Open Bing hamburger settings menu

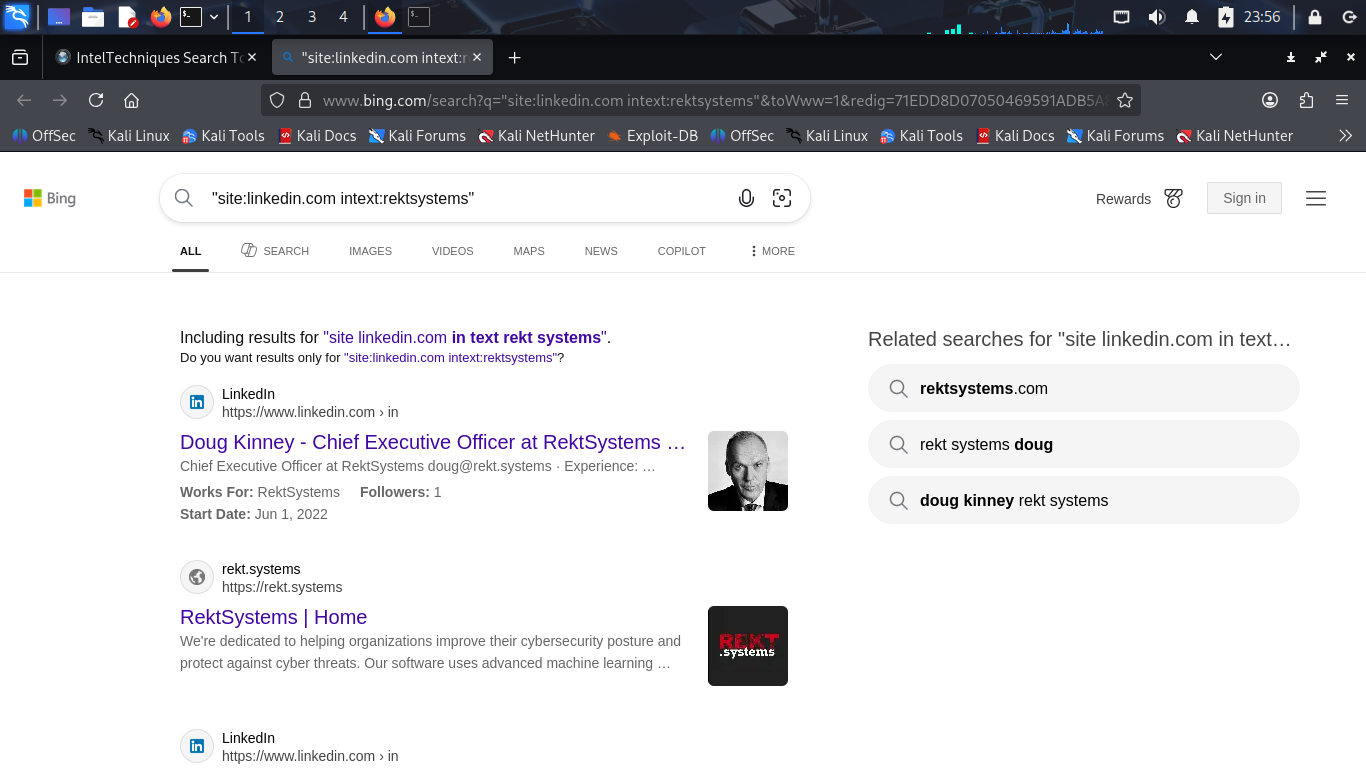tap(1316, 199)
